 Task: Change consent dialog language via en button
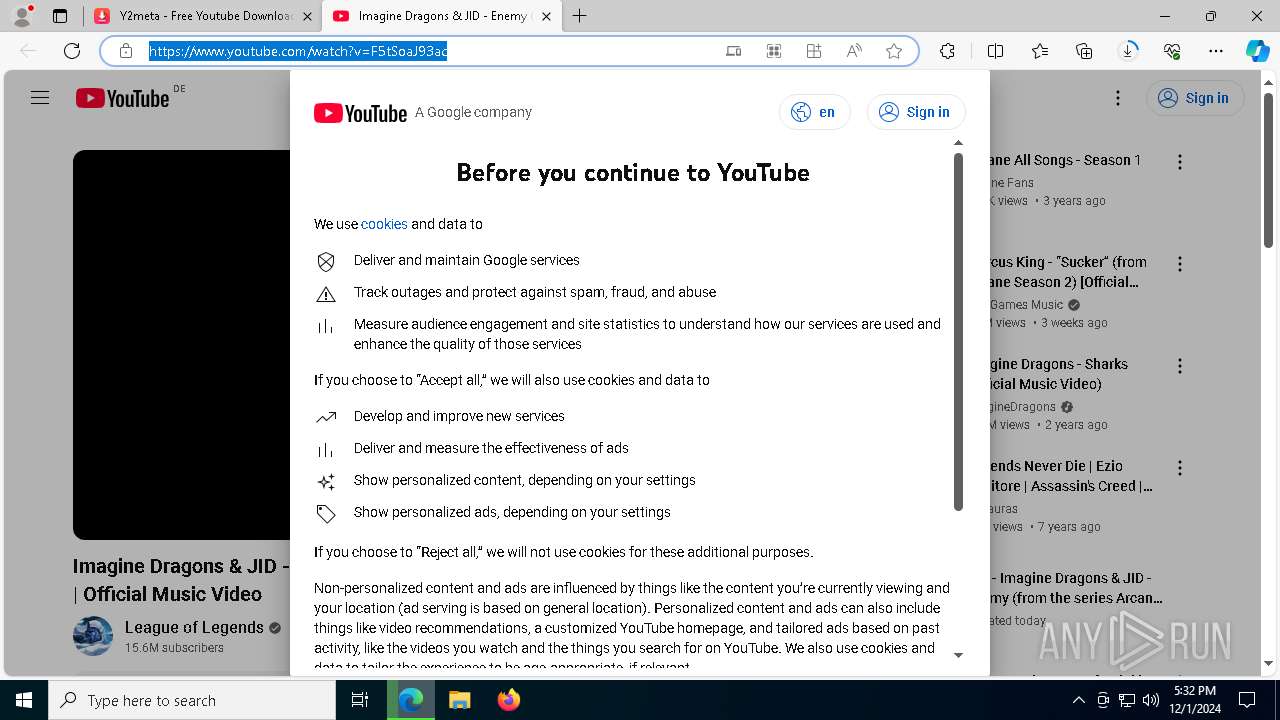pyautogui.click(x=814, y=112)
